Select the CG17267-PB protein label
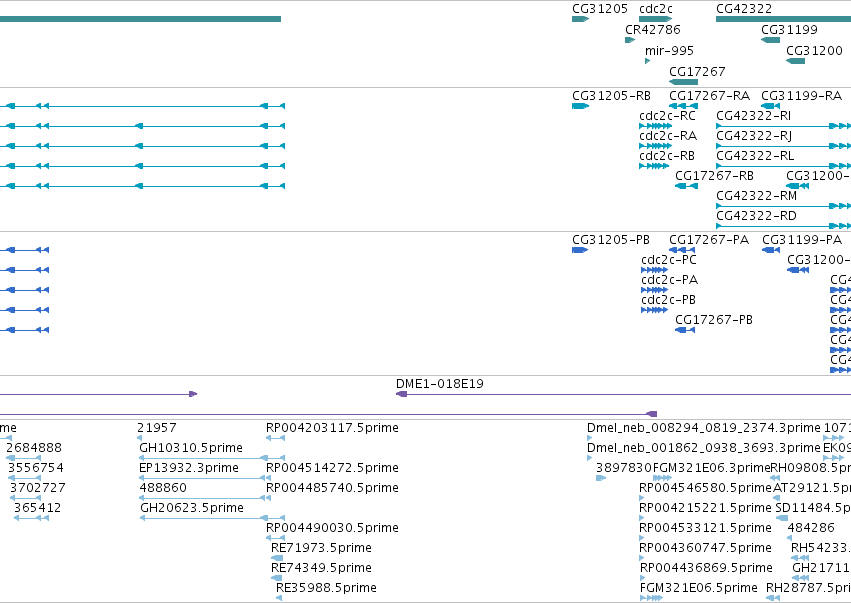The height and width of the screenshot is (603, 851). [714, 320]
